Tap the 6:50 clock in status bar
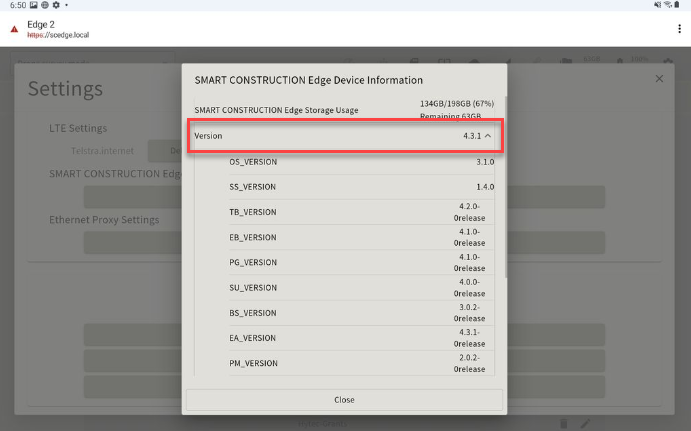This screenshot has width=691, height=431. [18, 5]
